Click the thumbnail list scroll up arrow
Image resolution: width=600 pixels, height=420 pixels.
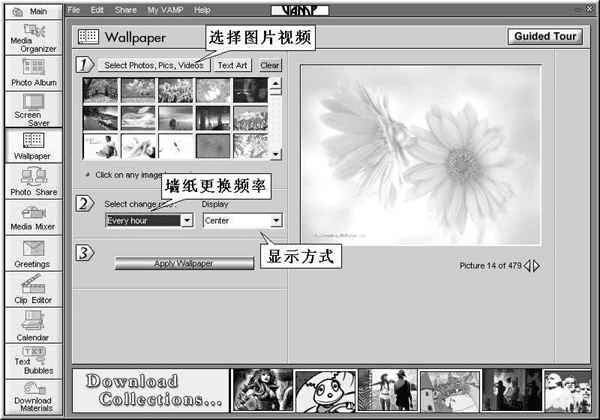click(276, 83)
